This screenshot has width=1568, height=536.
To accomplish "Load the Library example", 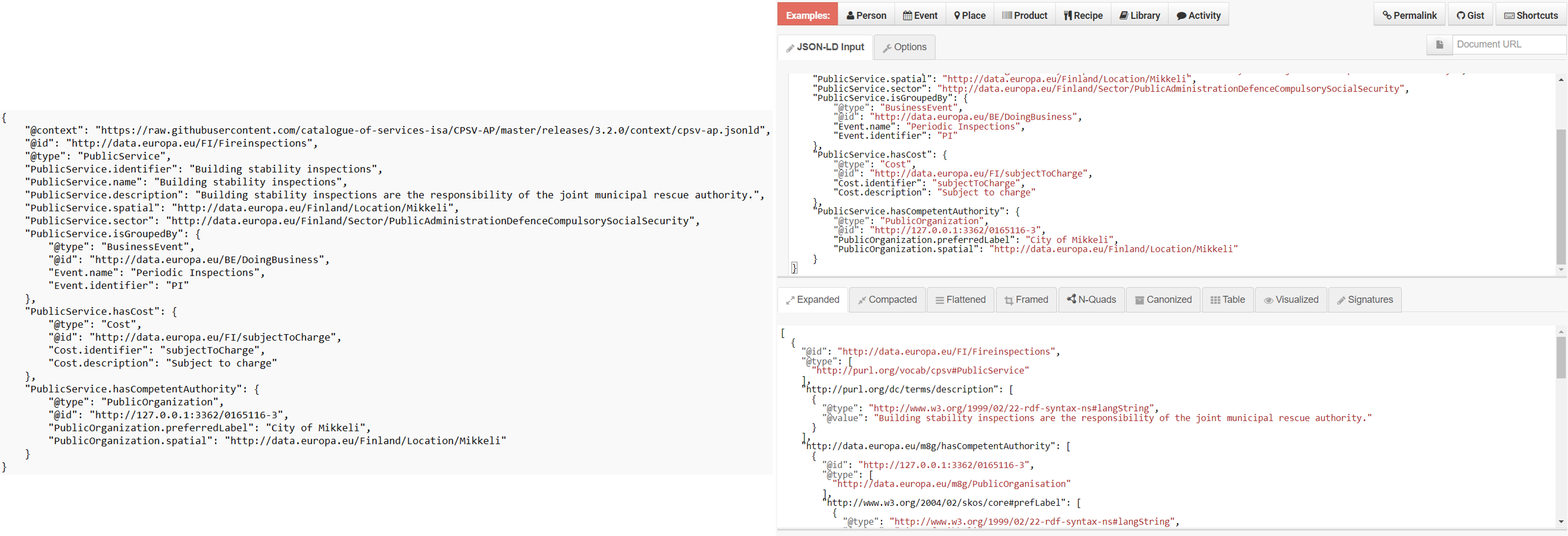I will (x=1140, y=15).
